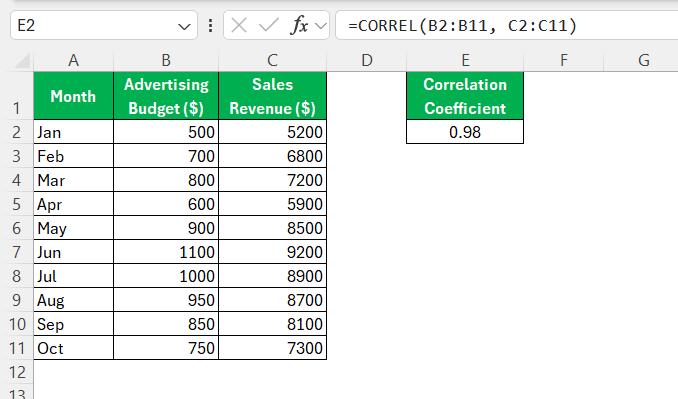Click revenue cell with value 5200
The width and height of the screenshot is (678, 399).
[272, 132]
